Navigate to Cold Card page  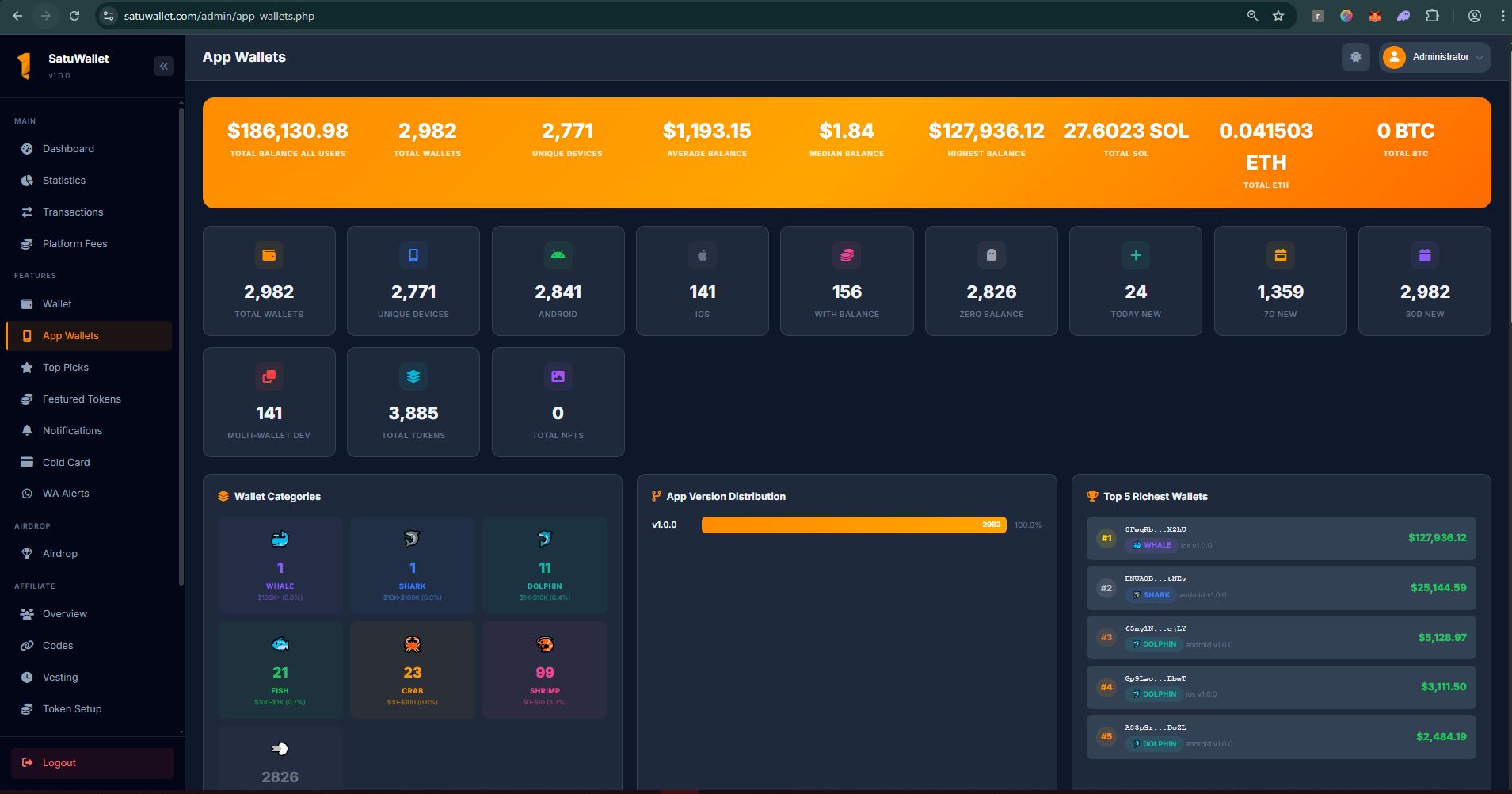click(x=66, y=463)
